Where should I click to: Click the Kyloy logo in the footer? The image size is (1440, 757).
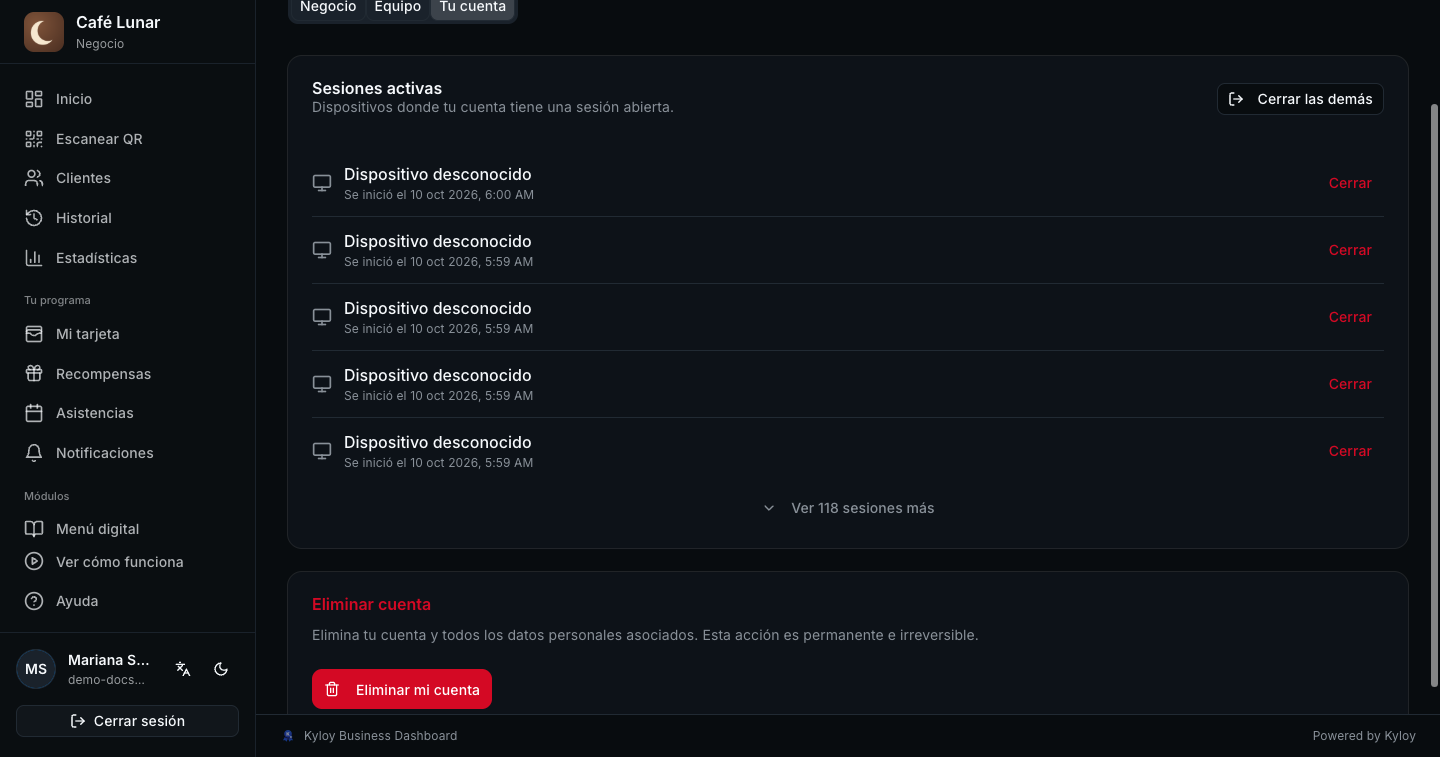pyautogui.click(x=288, y=736)
